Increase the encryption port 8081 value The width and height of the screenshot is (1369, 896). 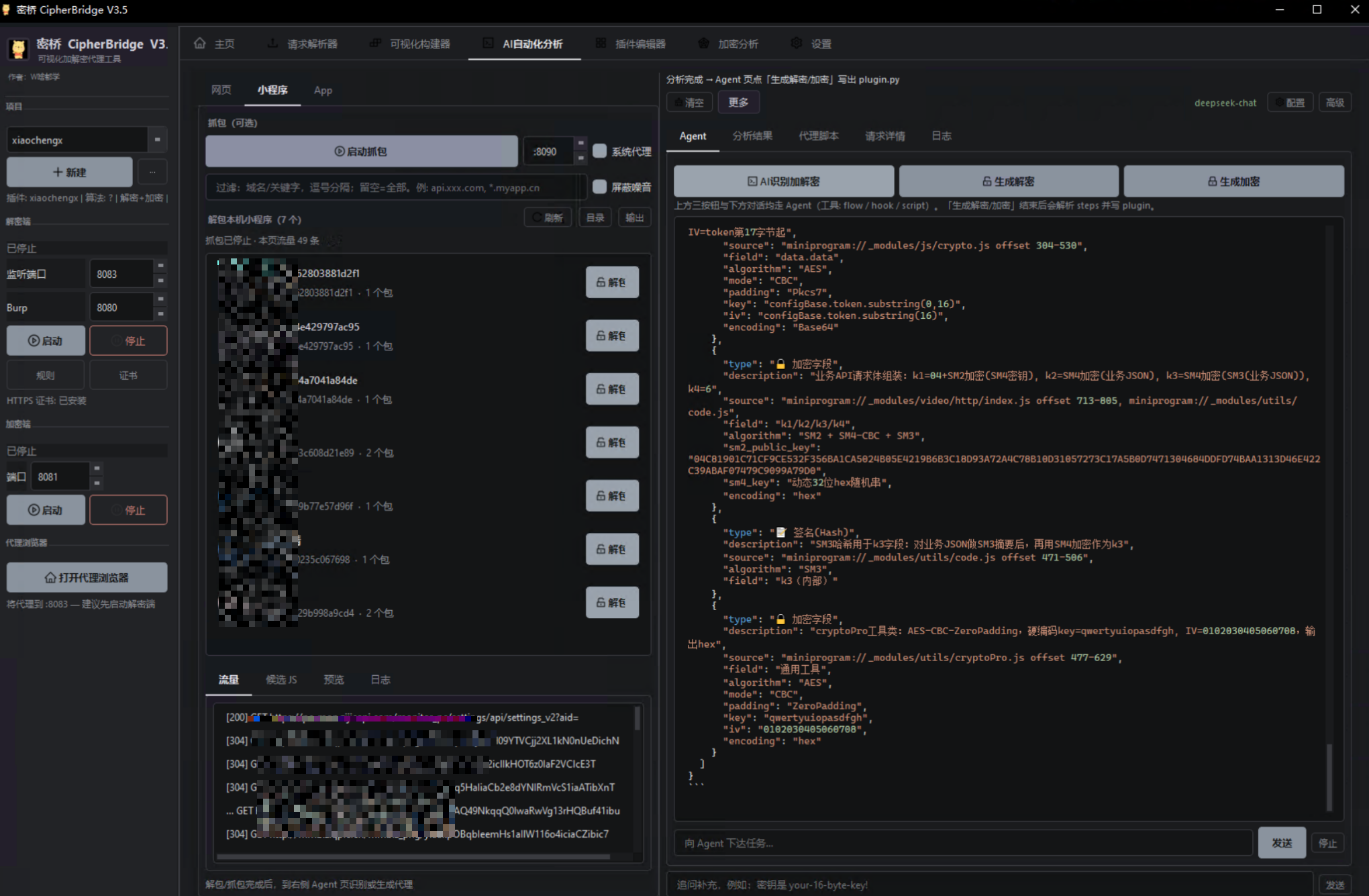[97, 469]
